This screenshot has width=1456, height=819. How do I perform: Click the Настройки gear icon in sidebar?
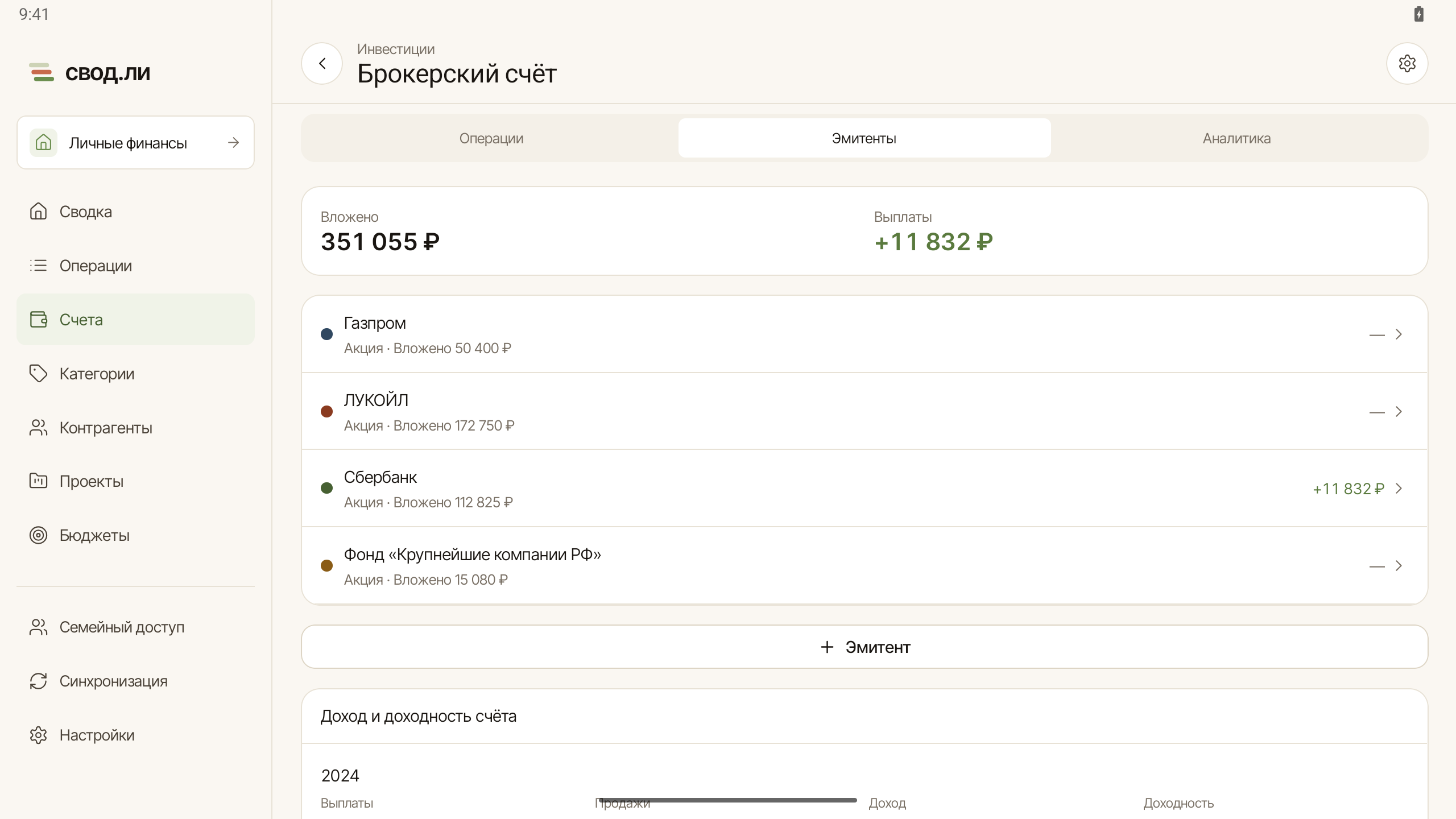click(38, 735)
